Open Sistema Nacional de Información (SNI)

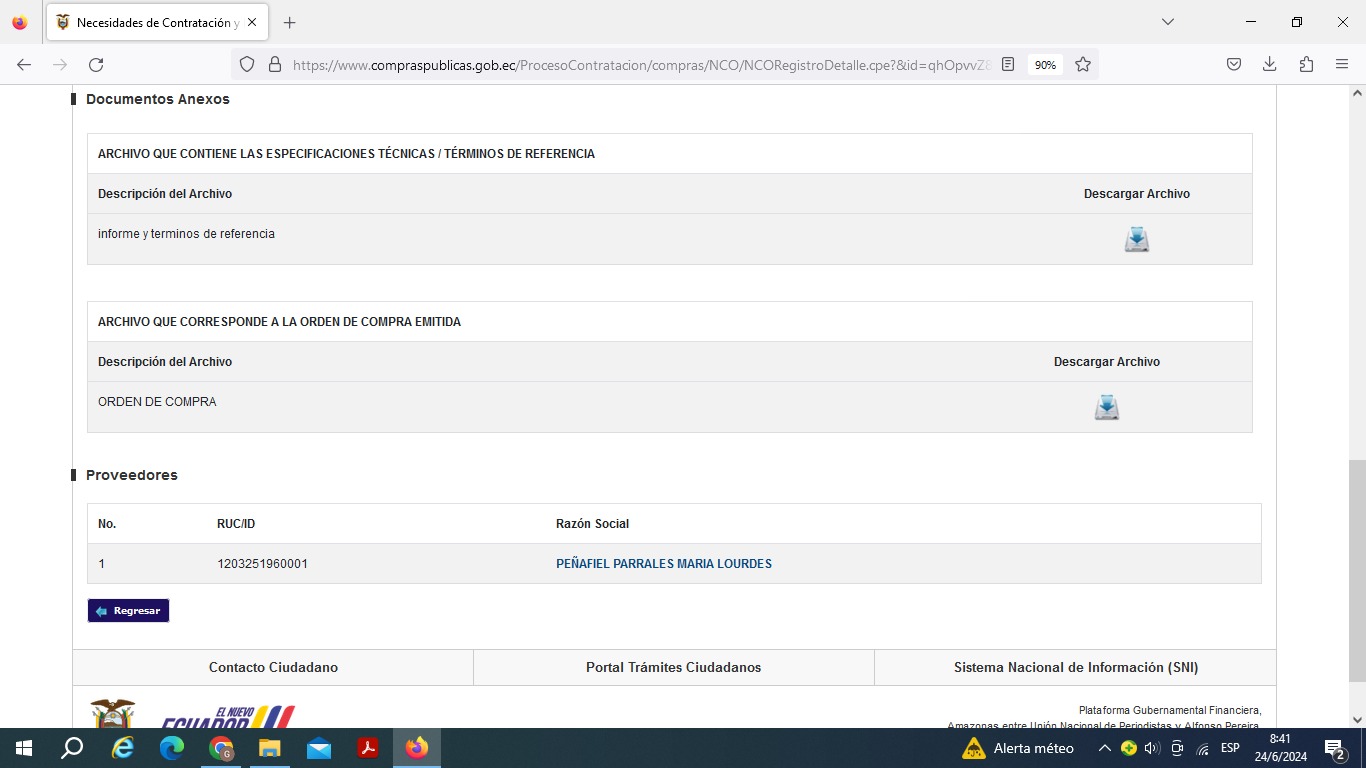[x=1075, y=667]
